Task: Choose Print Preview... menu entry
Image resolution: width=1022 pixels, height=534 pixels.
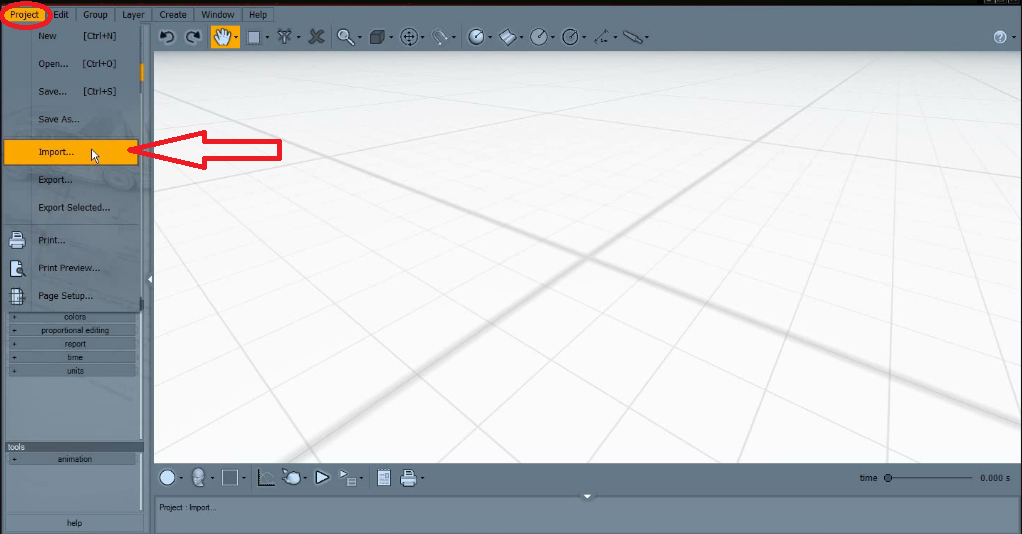Action: coord(71,268)
